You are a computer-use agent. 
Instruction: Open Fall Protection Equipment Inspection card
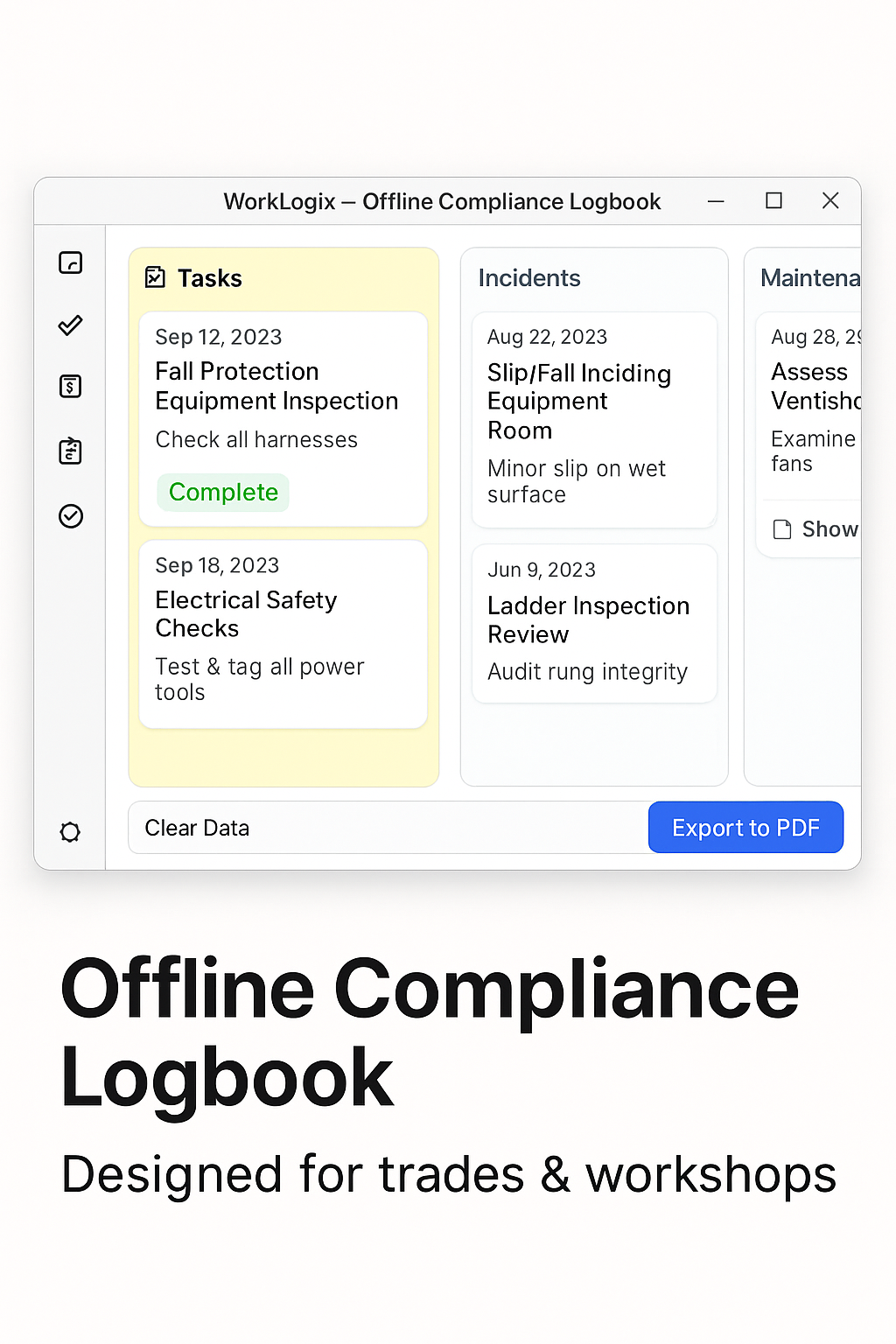click(x=283, y=419)
